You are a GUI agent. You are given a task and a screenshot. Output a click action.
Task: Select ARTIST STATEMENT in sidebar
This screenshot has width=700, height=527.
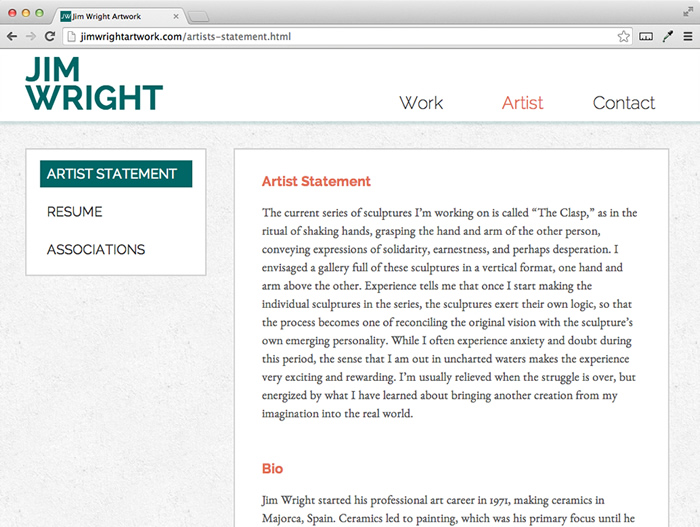pyautogui.click(x=115, y=174)
